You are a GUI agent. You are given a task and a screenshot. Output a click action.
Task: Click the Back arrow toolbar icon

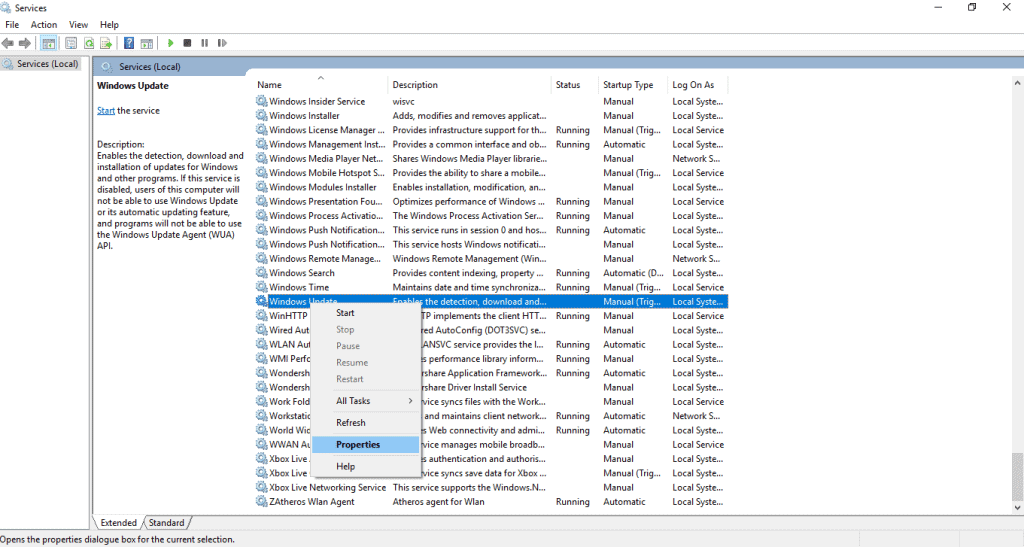pos(8,43)
